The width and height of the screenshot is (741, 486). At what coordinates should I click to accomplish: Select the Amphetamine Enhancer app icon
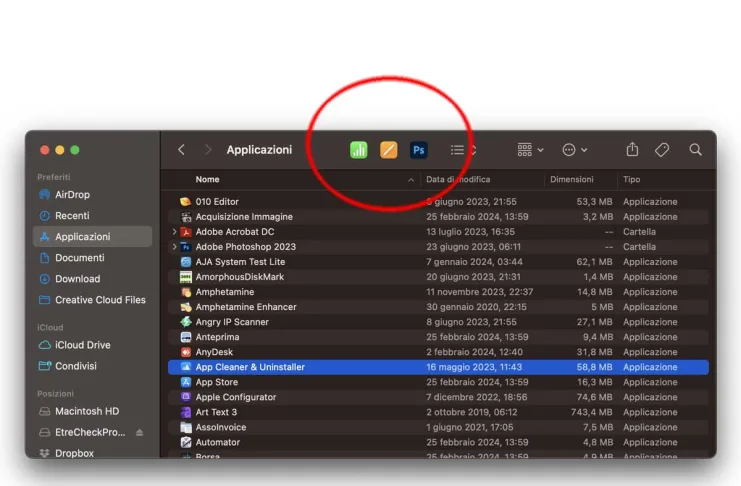pos(186,307)
